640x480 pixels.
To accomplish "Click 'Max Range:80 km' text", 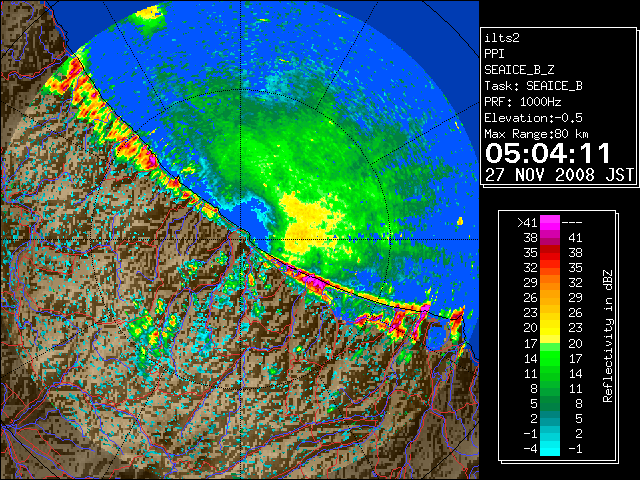I will [536, 134].
